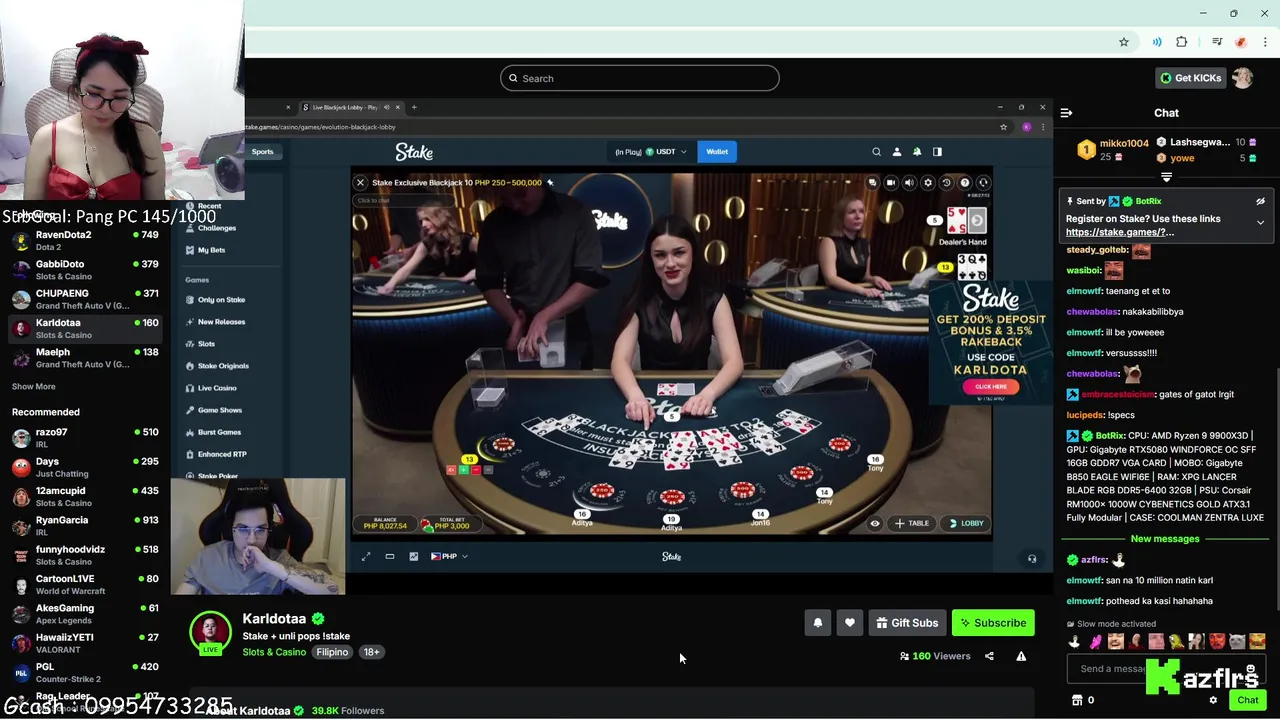Screen dimensions: 1280x720
Task: Focus the Kick Search field
Action: [x=640, y=78]
